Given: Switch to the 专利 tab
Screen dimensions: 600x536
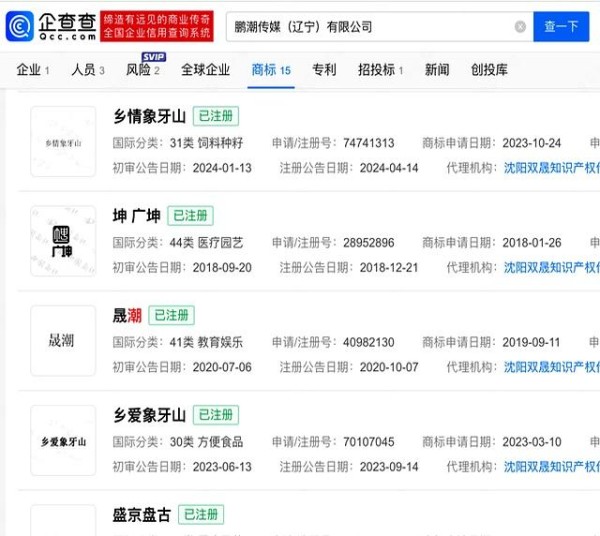Looking at the screenshot, I should [324, 70].
